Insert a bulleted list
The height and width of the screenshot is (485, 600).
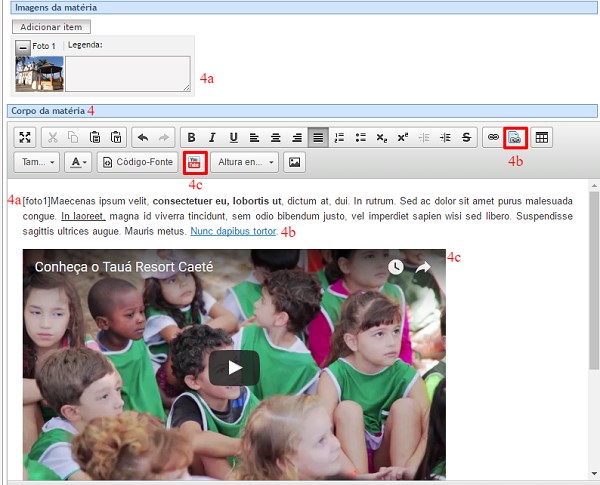click(x=360, y=137)
